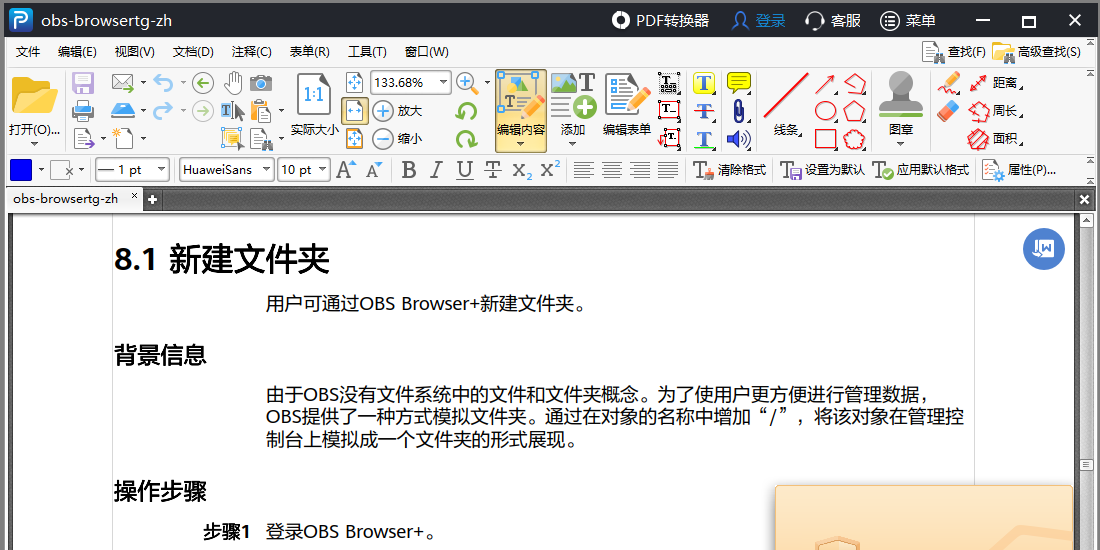Select the rectangle shape tool
This screenshot has height=550, width=1100.
click(825, 138)
